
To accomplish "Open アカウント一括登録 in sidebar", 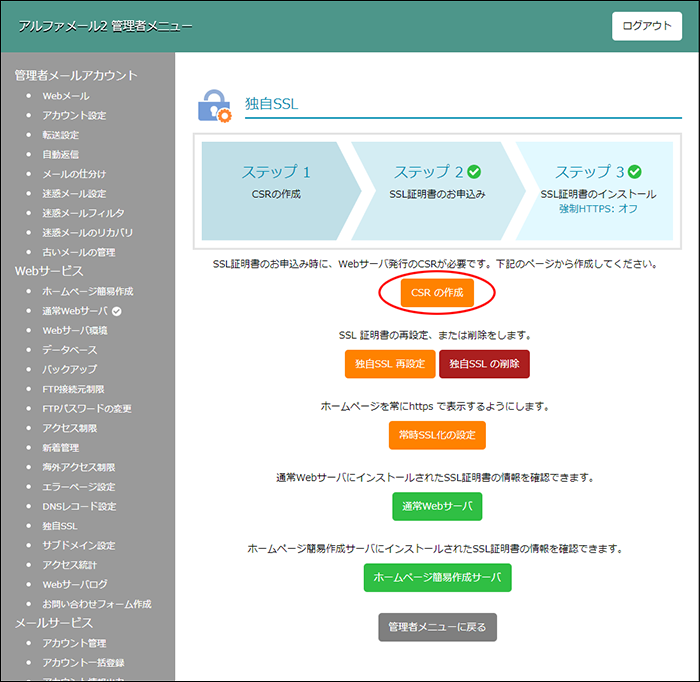I will (83, 663).
